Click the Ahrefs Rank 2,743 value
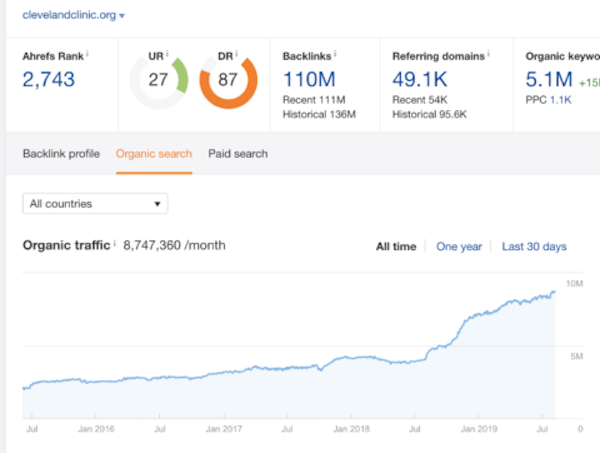Viewport: 600px width, 453px height. click(49, 80)
